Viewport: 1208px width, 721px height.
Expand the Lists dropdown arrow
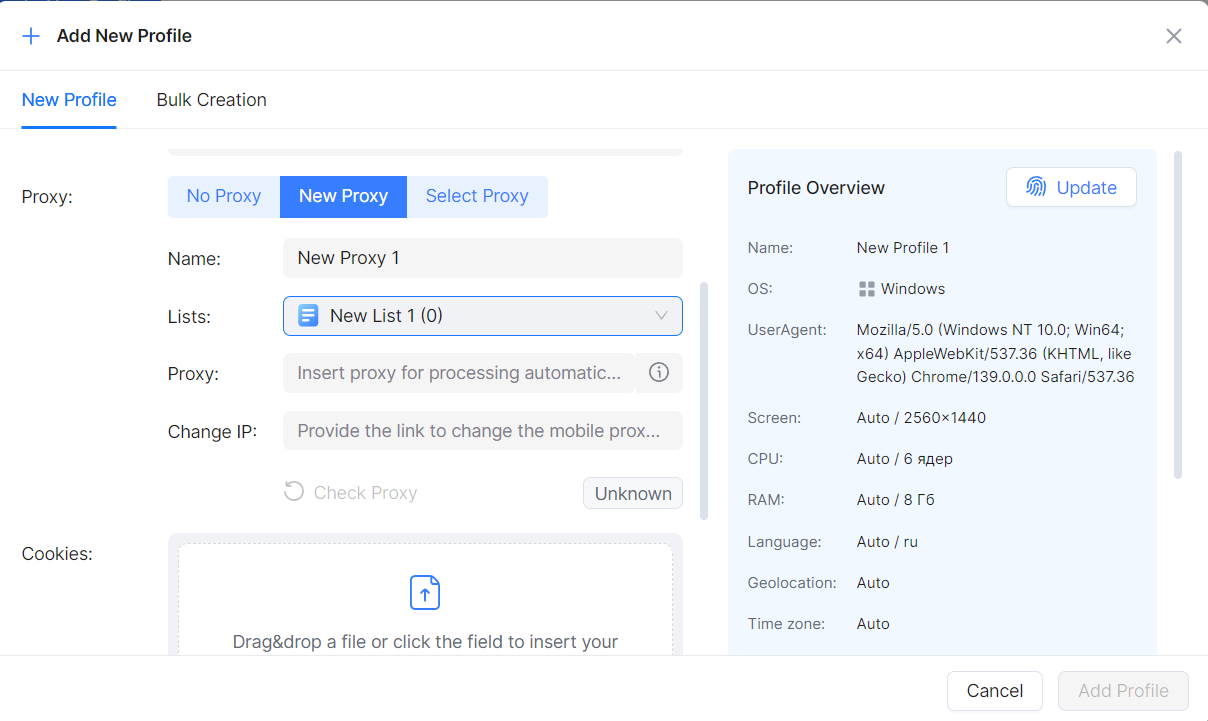click(661, 316)
